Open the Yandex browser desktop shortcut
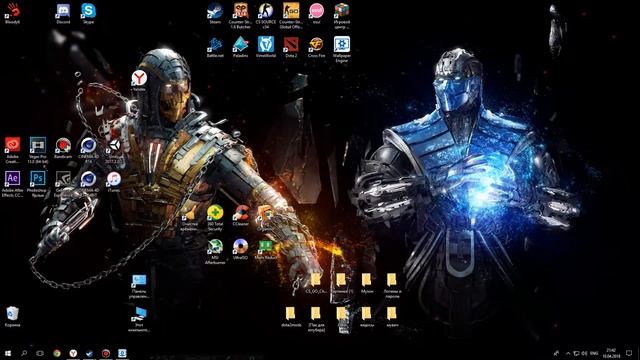The height and width of the screenshot is (360, 640). 139,80
